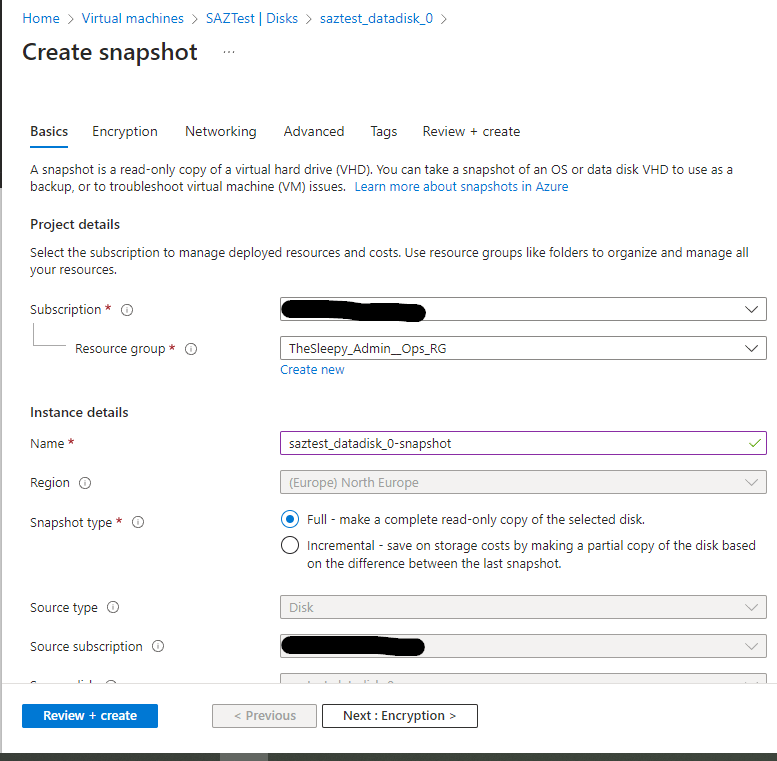The width and height of the screenshot is (777, 761).
Task: Click the Review + create button
Action: (x=90, y=716)
